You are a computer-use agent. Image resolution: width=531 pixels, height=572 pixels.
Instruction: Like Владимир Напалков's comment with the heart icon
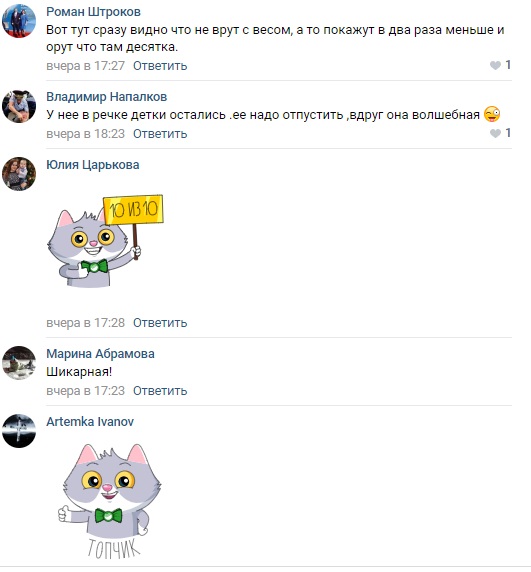tap(495, 133)
